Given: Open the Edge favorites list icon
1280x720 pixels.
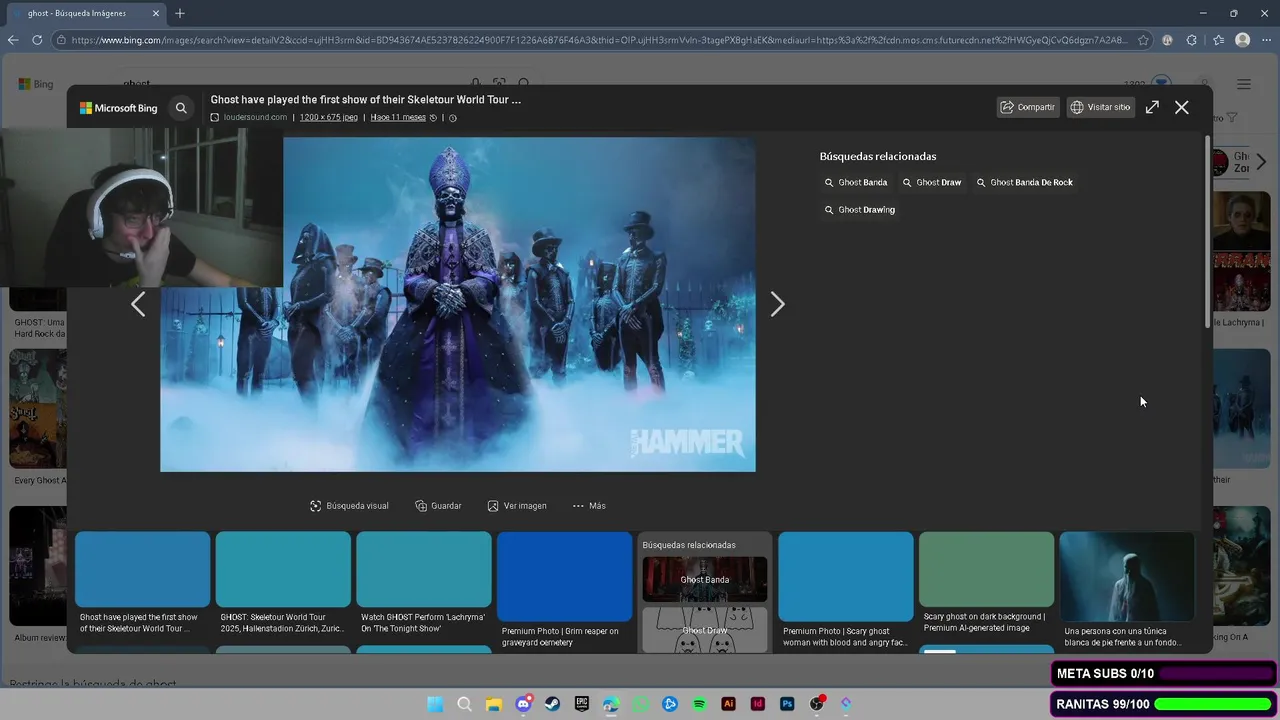Looking at the screenshot, I should coord(1218,40).
